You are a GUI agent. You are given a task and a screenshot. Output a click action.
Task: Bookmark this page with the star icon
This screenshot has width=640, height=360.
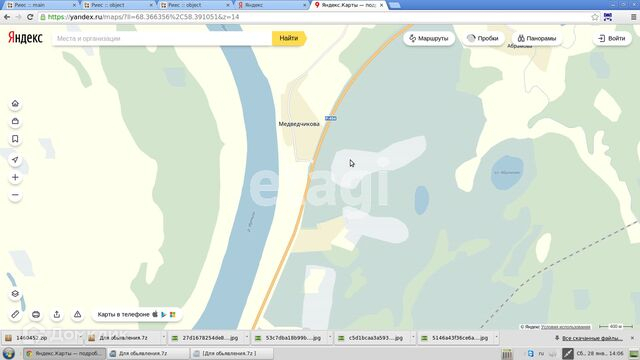click(x=595, y=17)
